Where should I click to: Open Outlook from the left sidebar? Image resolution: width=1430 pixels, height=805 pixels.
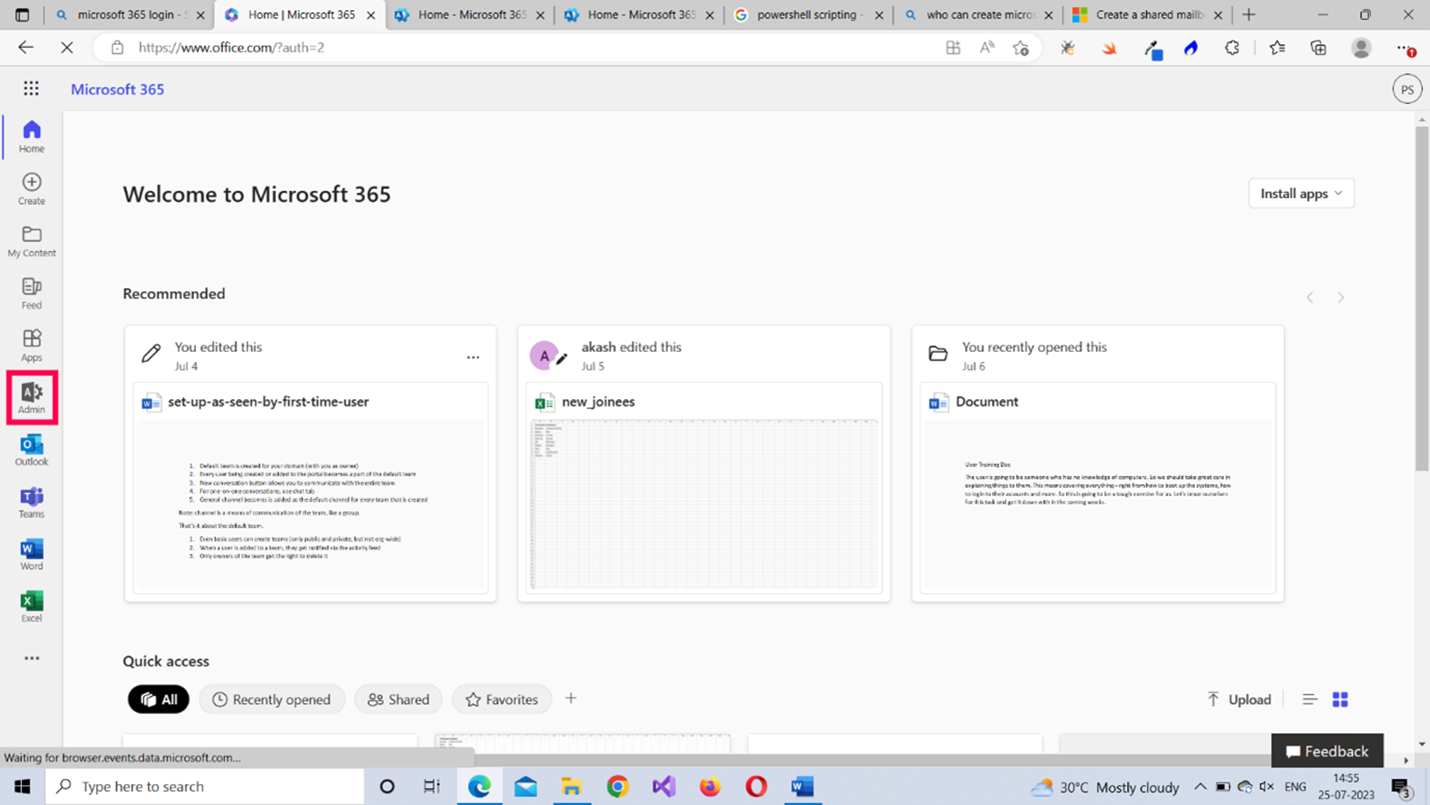(31, 449)
